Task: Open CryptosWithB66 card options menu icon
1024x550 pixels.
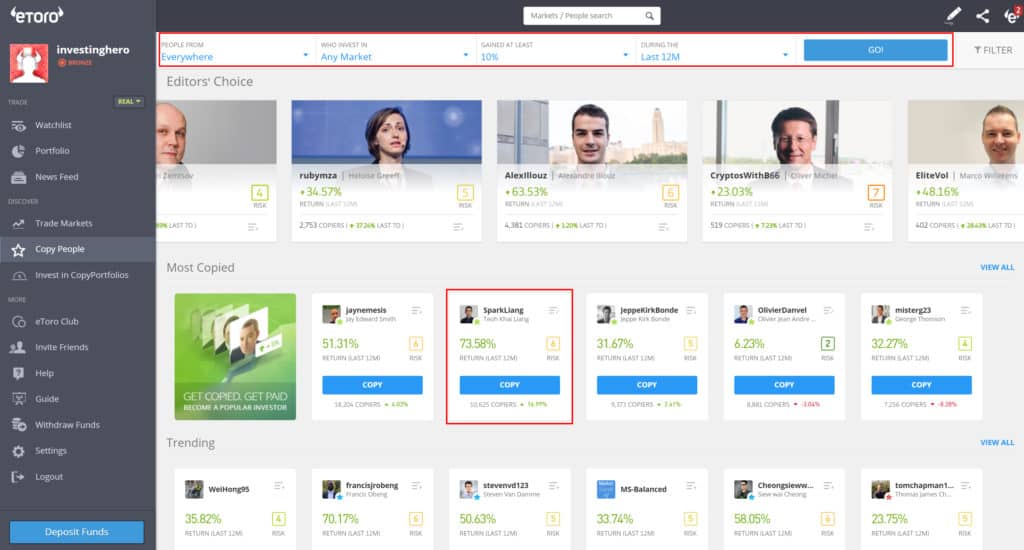Action: (869, 227)
